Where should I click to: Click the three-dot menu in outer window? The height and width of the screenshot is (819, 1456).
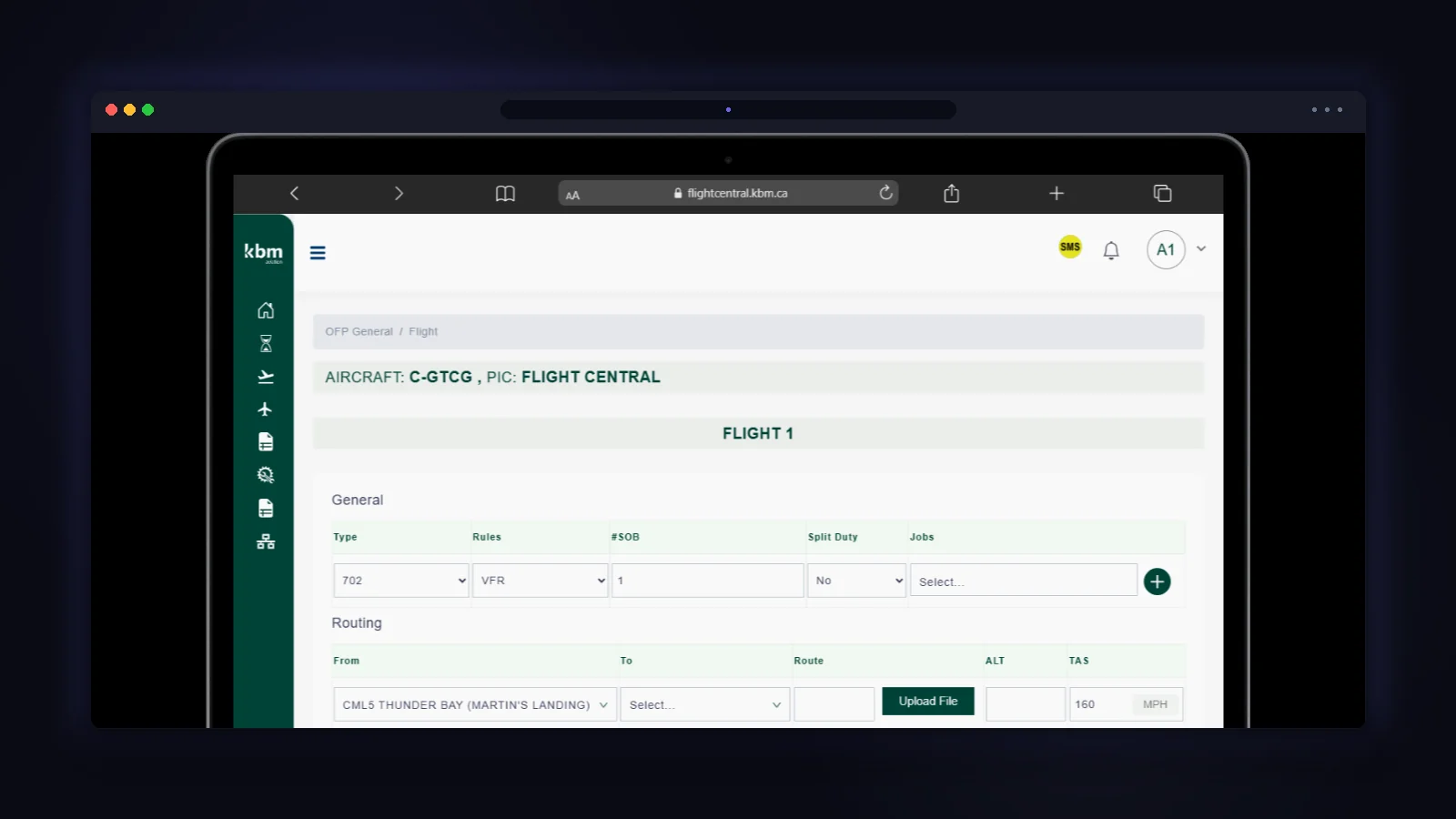pos(1327,109)
